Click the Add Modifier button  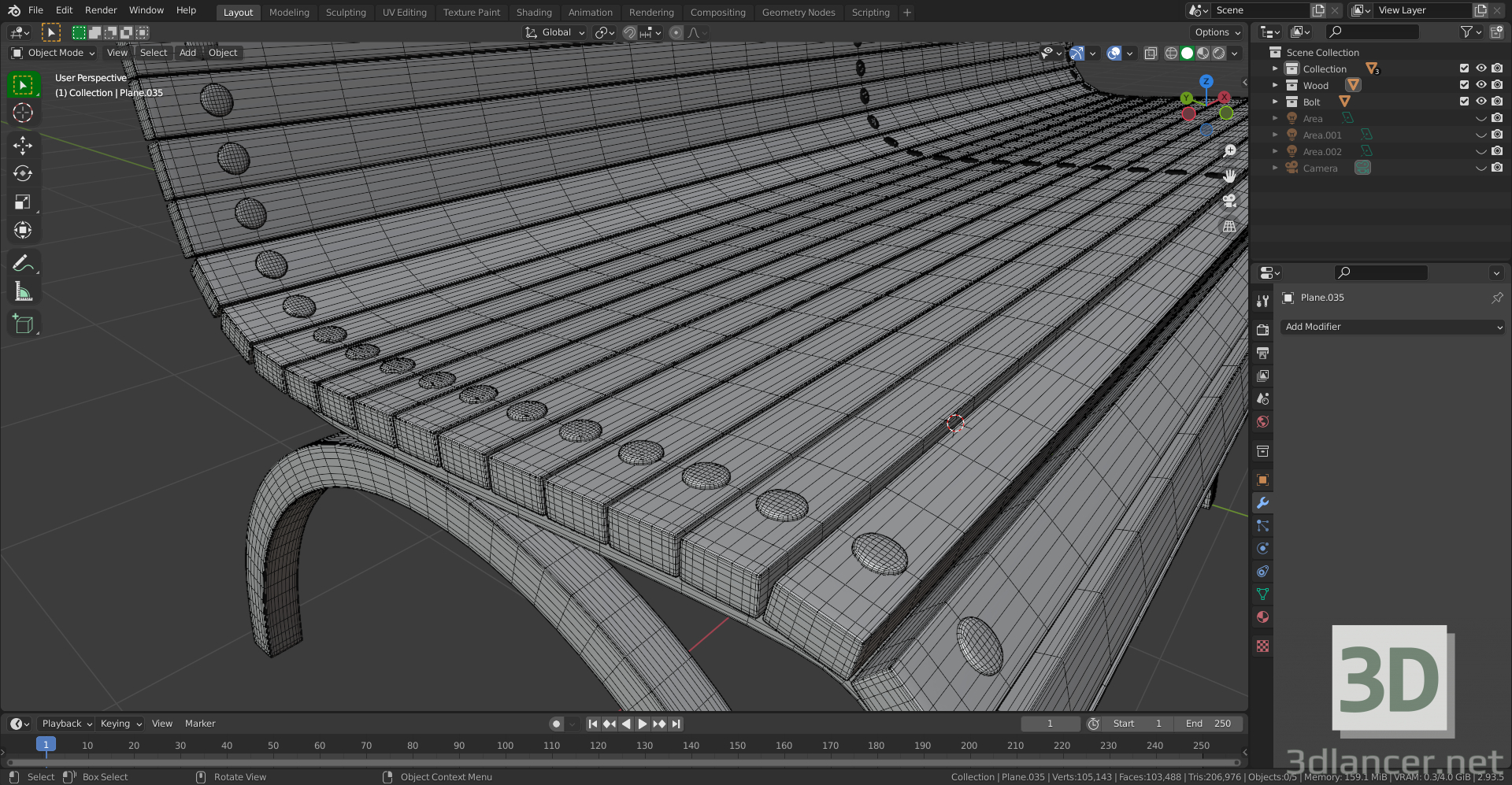click(1392, 326)
